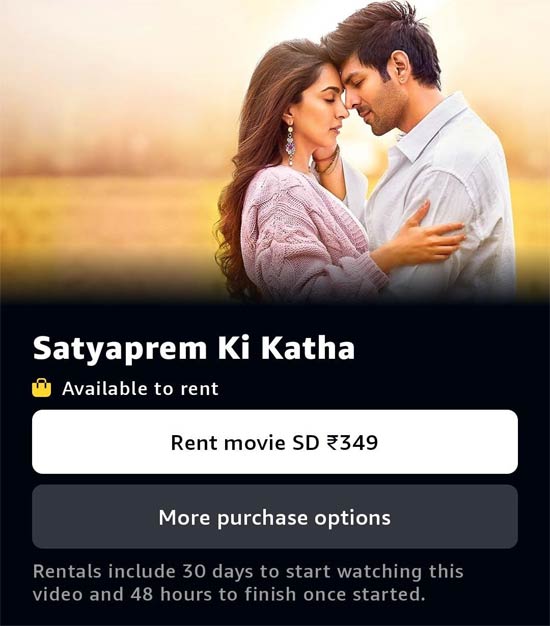The height and width of the screenshot is (626, 550).
Task: Tap the word 'Satyaprem' in the title
Action: (120, 350)
